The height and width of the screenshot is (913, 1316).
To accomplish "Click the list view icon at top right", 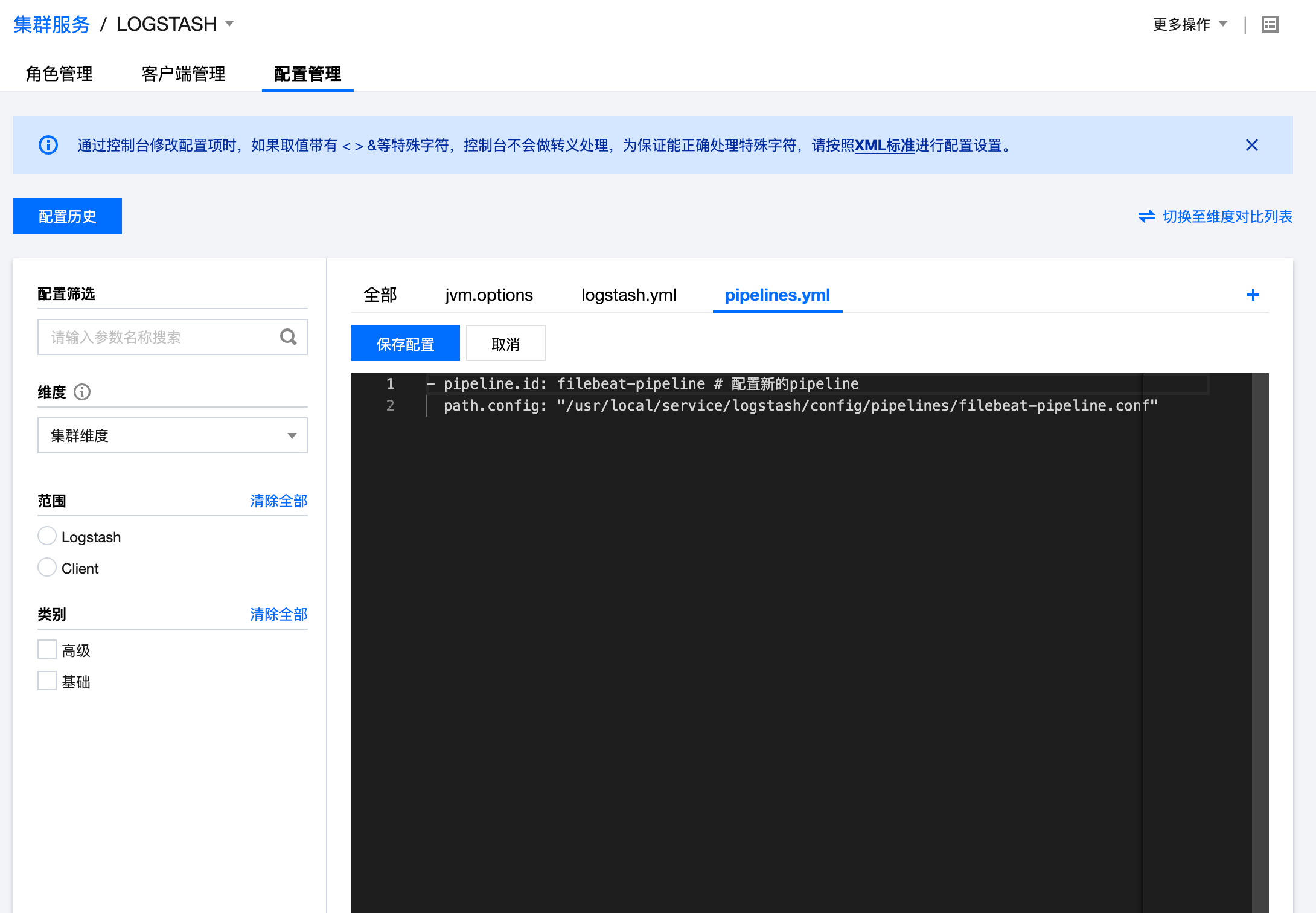I will (1270, 24).
